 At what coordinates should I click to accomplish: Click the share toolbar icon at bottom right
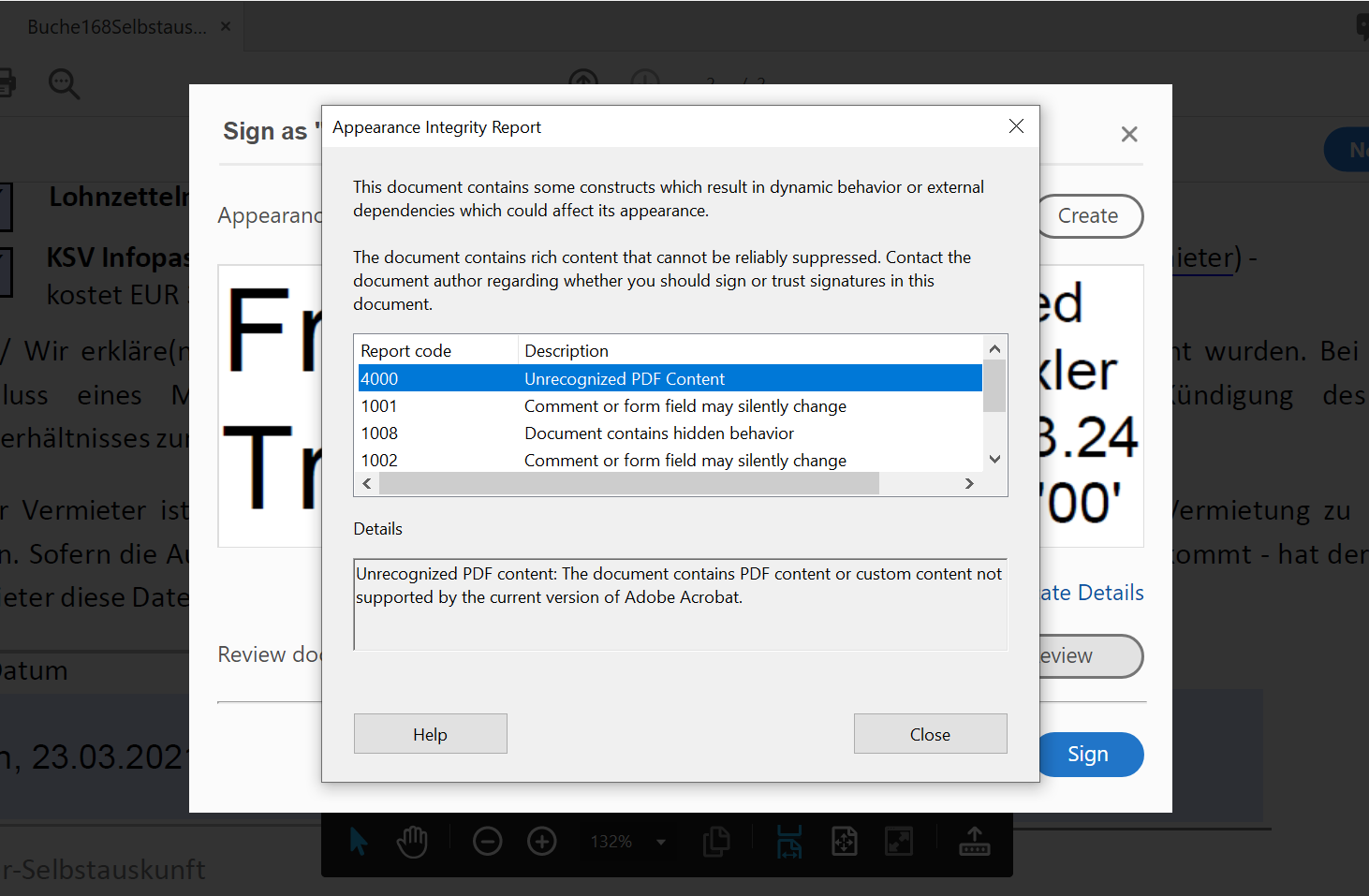(975, 841)
